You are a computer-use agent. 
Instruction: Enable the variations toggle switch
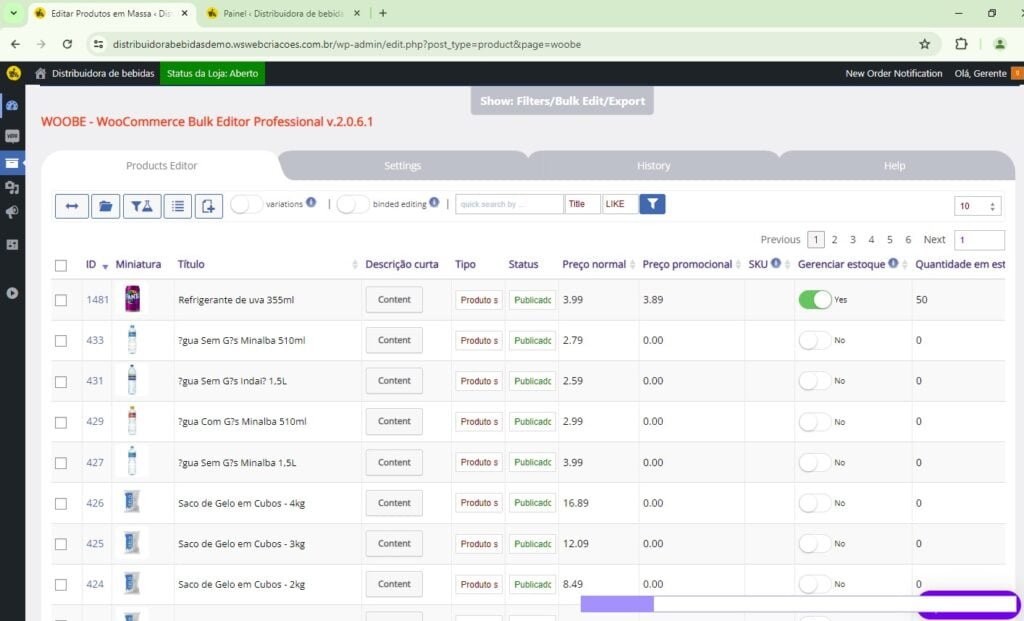[x=246, y=204]
